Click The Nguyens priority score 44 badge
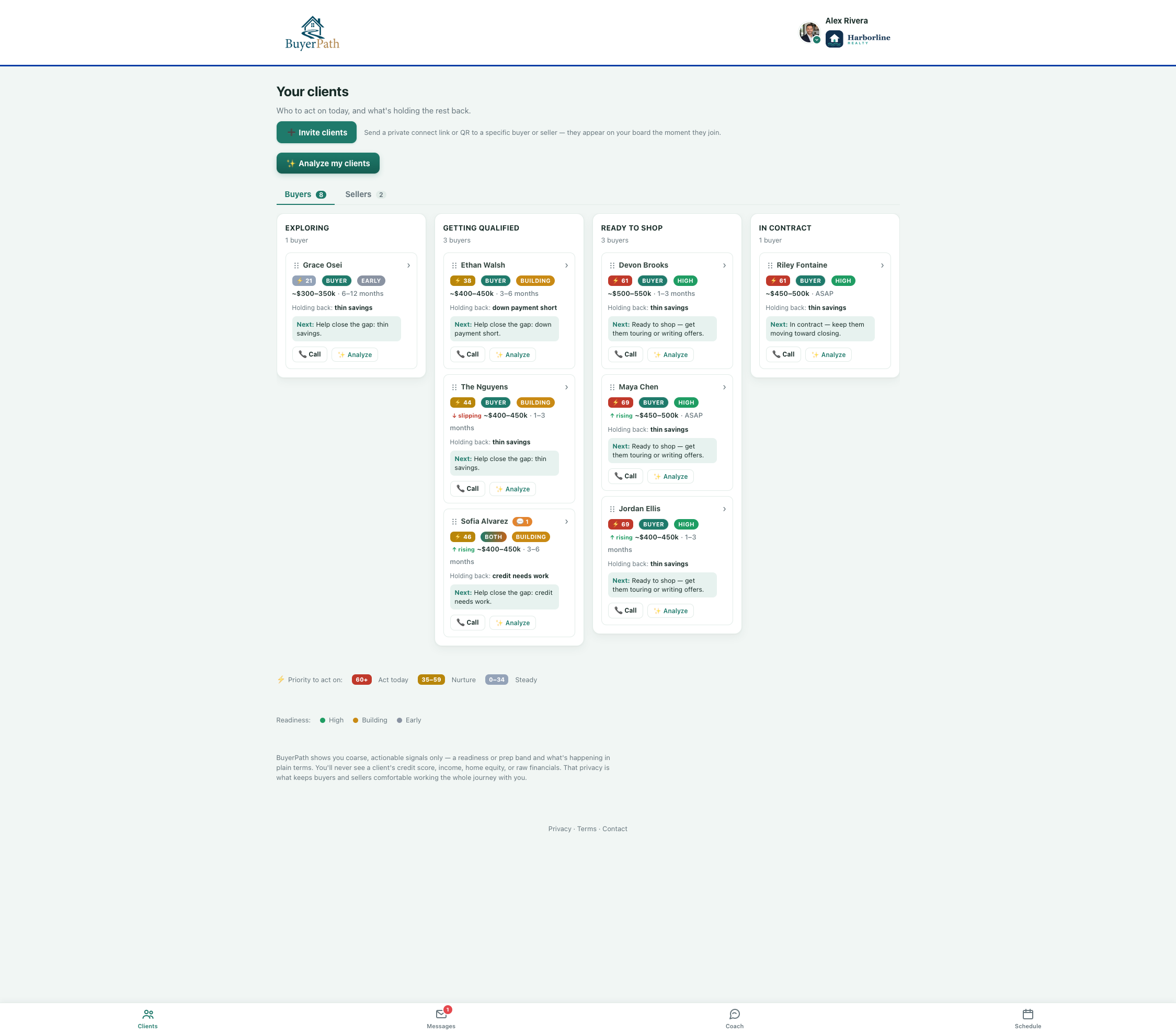 point(463,403)
